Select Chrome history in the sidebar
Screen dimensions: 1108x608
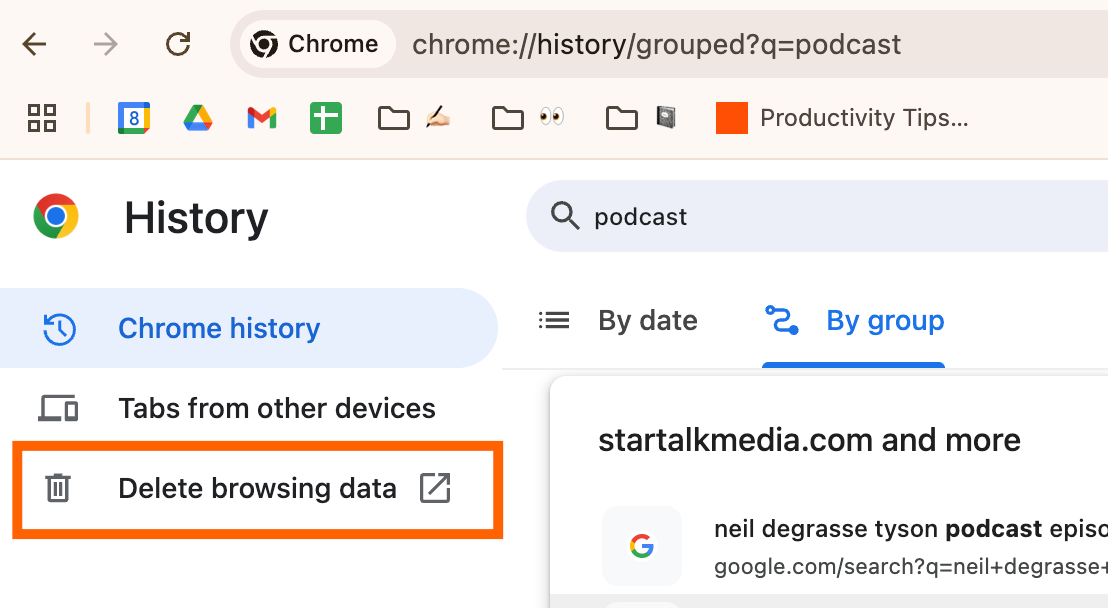pyautogui.click(x=249, y=328)
